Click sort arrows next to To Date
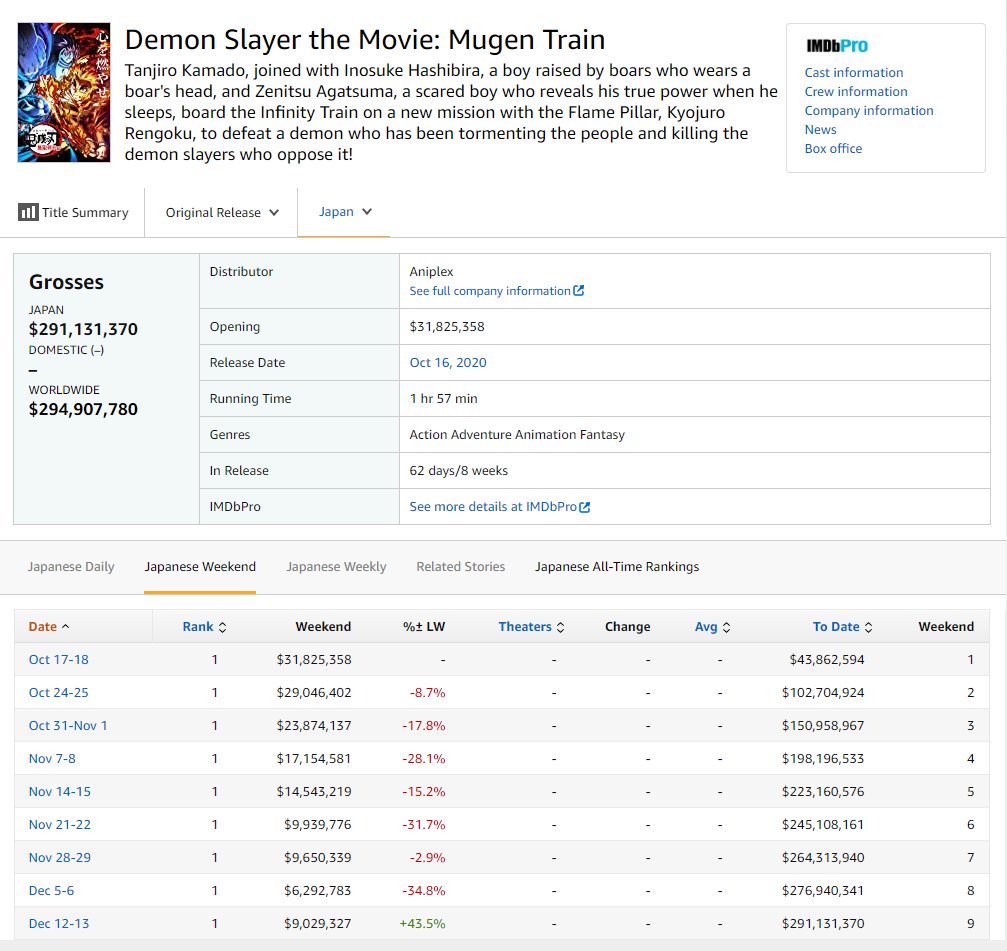This screenshot has width=1007, height=951. coord(868,627)
